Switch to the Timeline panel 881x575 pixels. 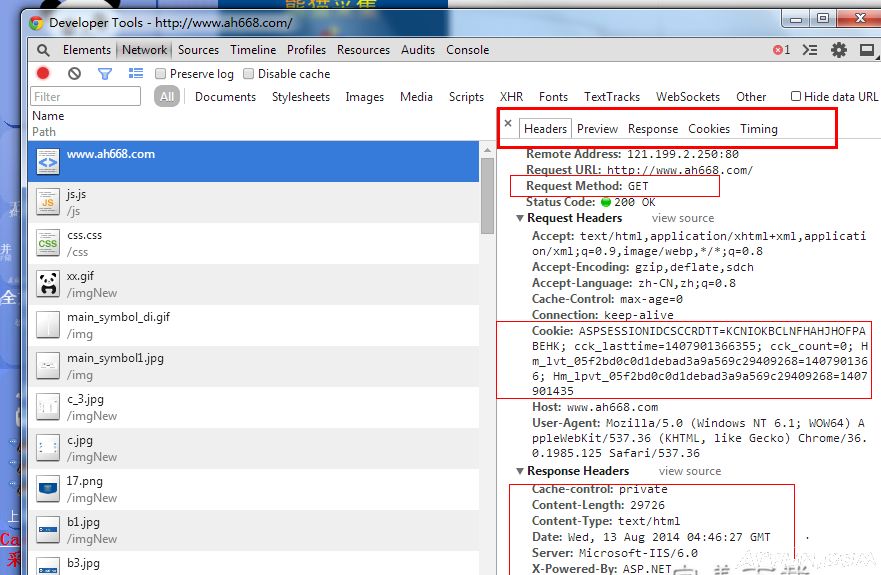(253, 50)
